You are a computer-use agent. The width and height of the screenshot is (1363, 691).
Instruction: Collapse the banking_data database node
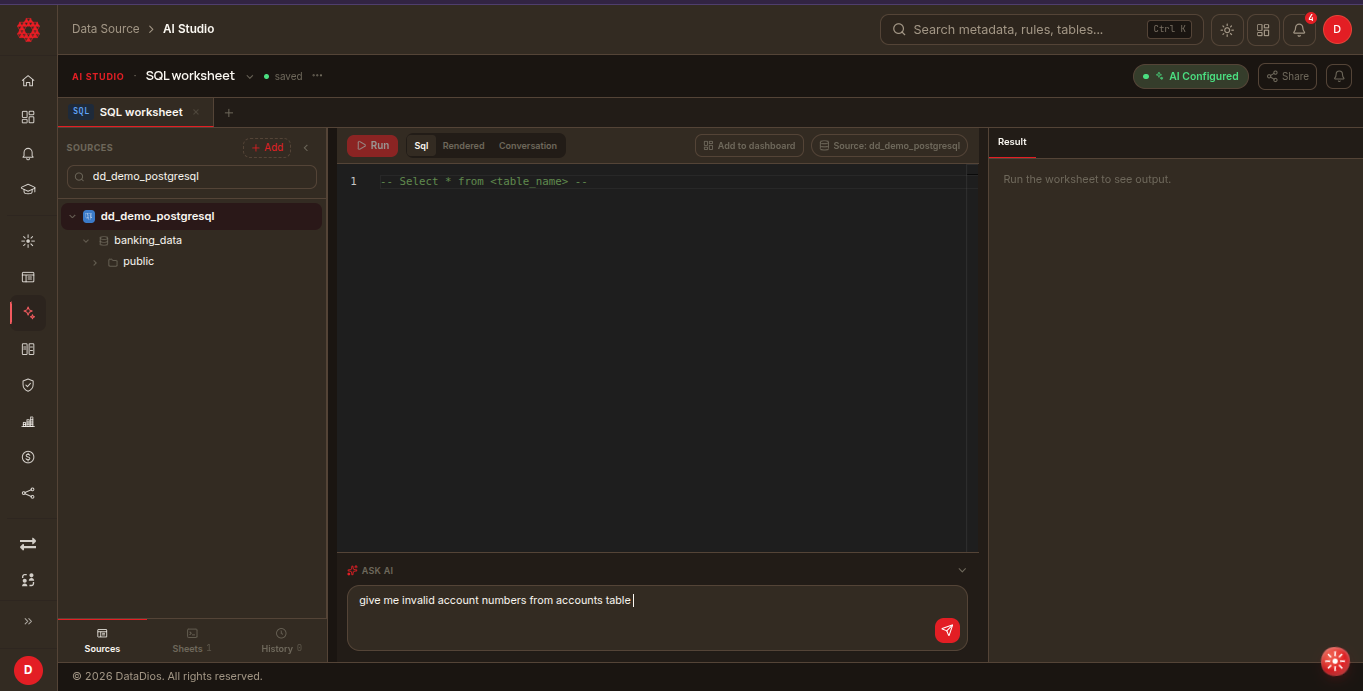pos(86,241)
